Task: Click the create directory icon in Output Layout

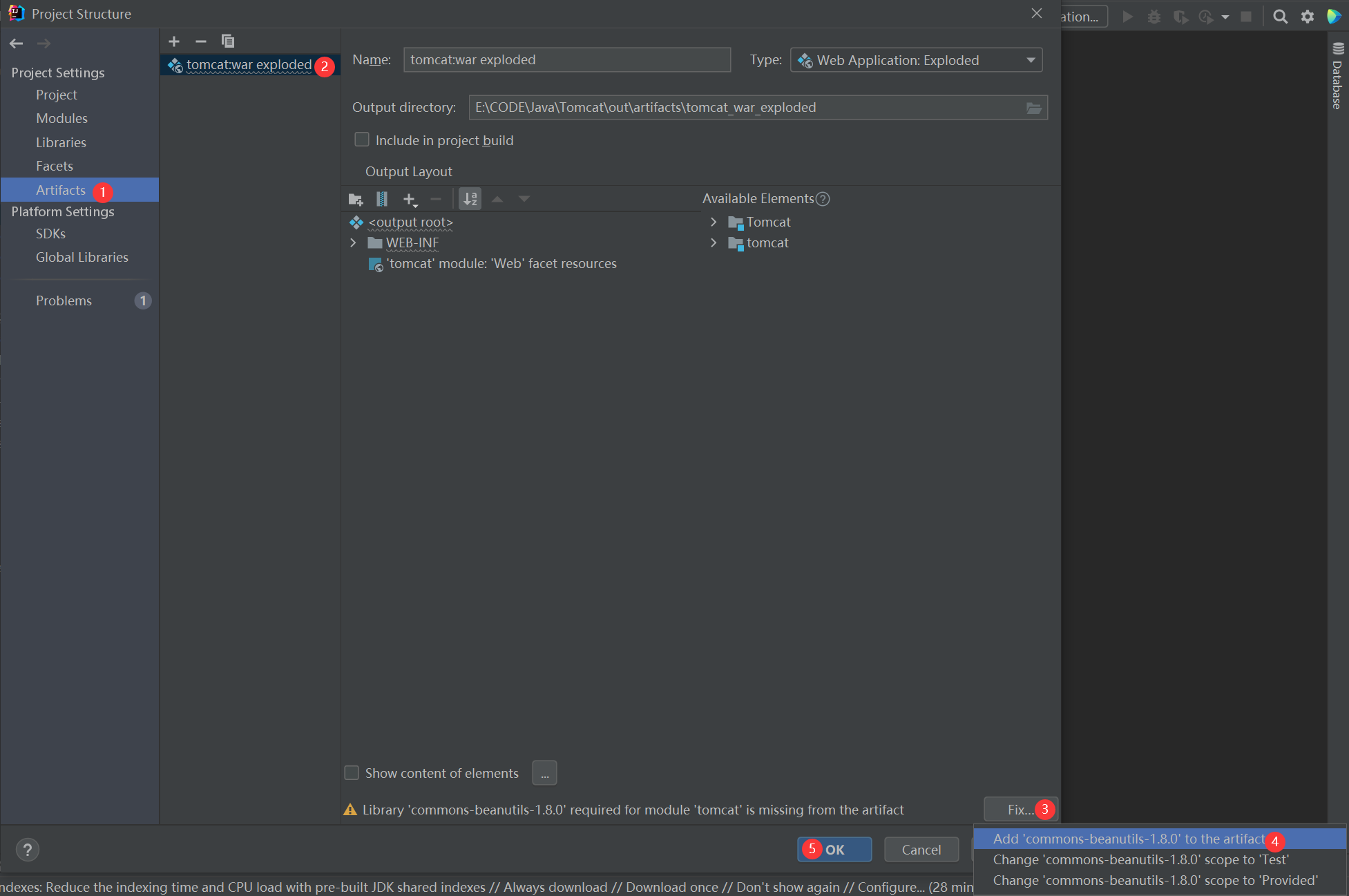Action: pyautogui.click(x=356, y=200)
